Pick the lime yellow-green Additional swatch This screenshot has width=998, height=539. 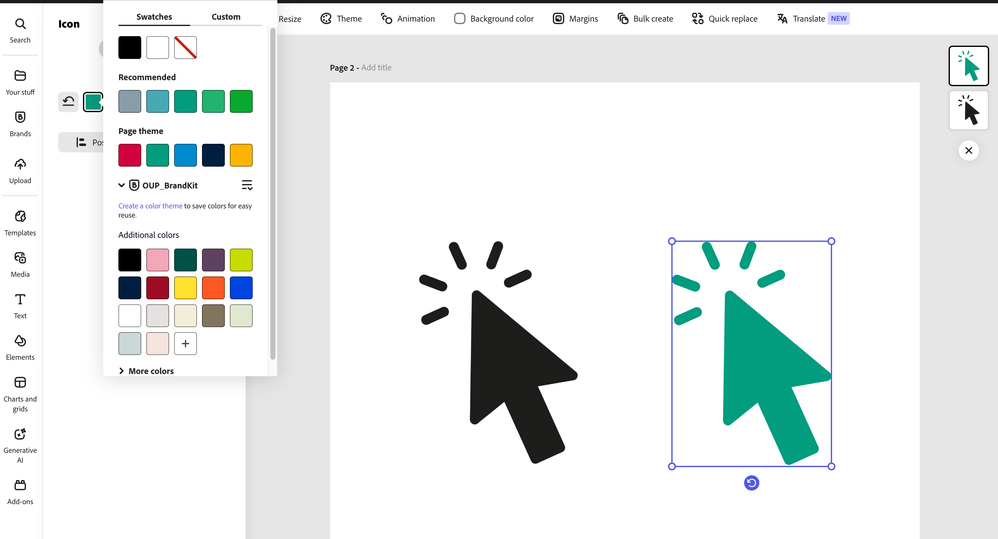(241, 260)
